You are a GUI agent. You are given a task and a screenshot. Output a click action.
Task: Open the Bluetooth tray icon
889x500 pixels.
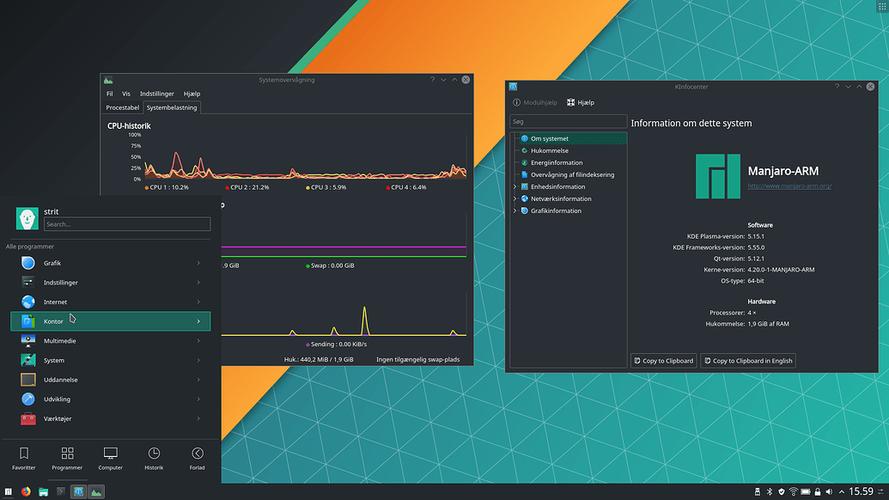769,491
